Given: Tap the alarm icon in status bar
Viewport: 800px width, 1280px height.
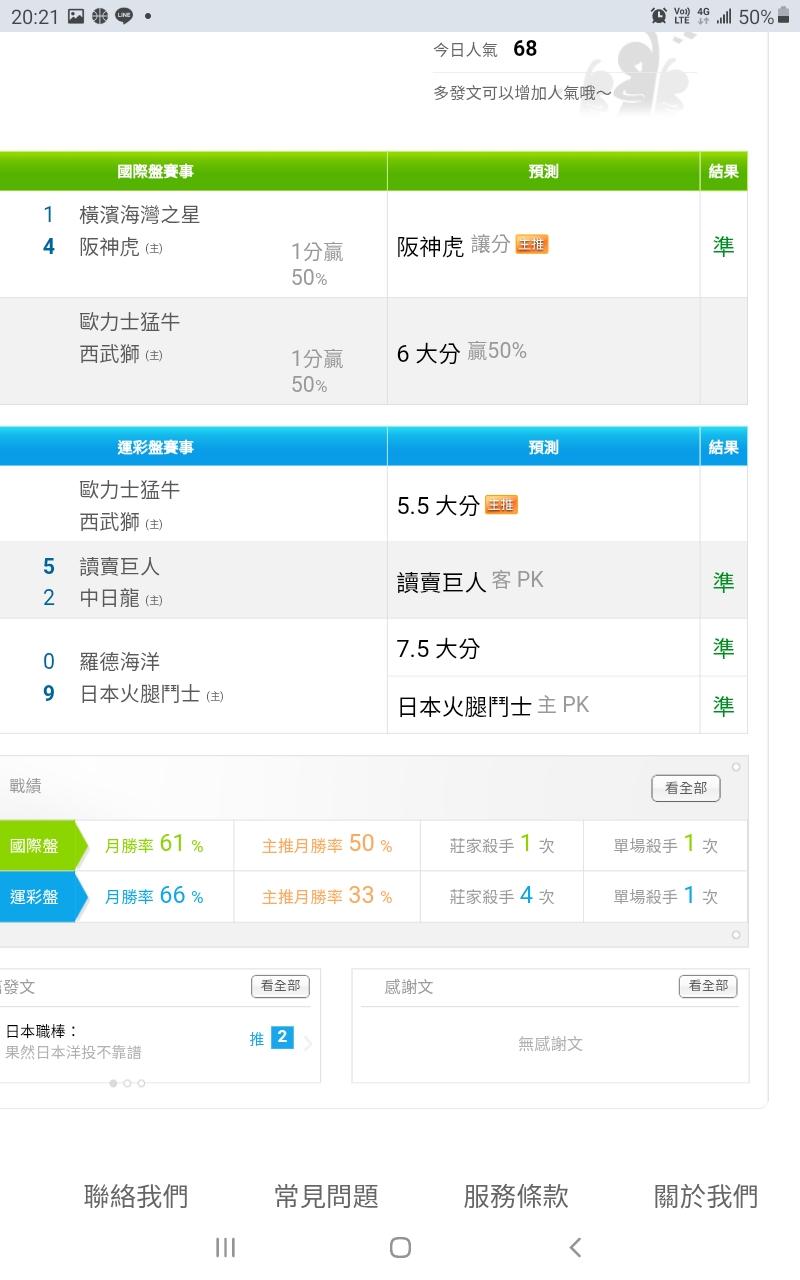Looking at the screenshot, I should tap(659, 16).
